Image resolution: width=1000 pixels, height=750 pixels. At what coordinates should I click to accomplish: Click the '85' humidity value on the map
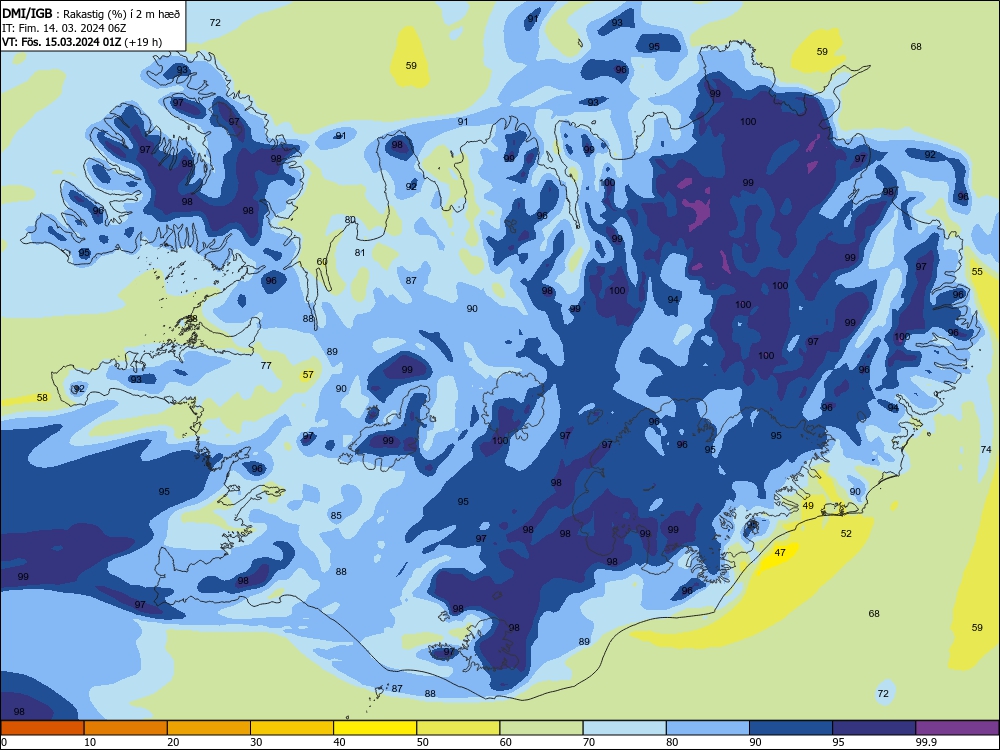tap(336, 515)
